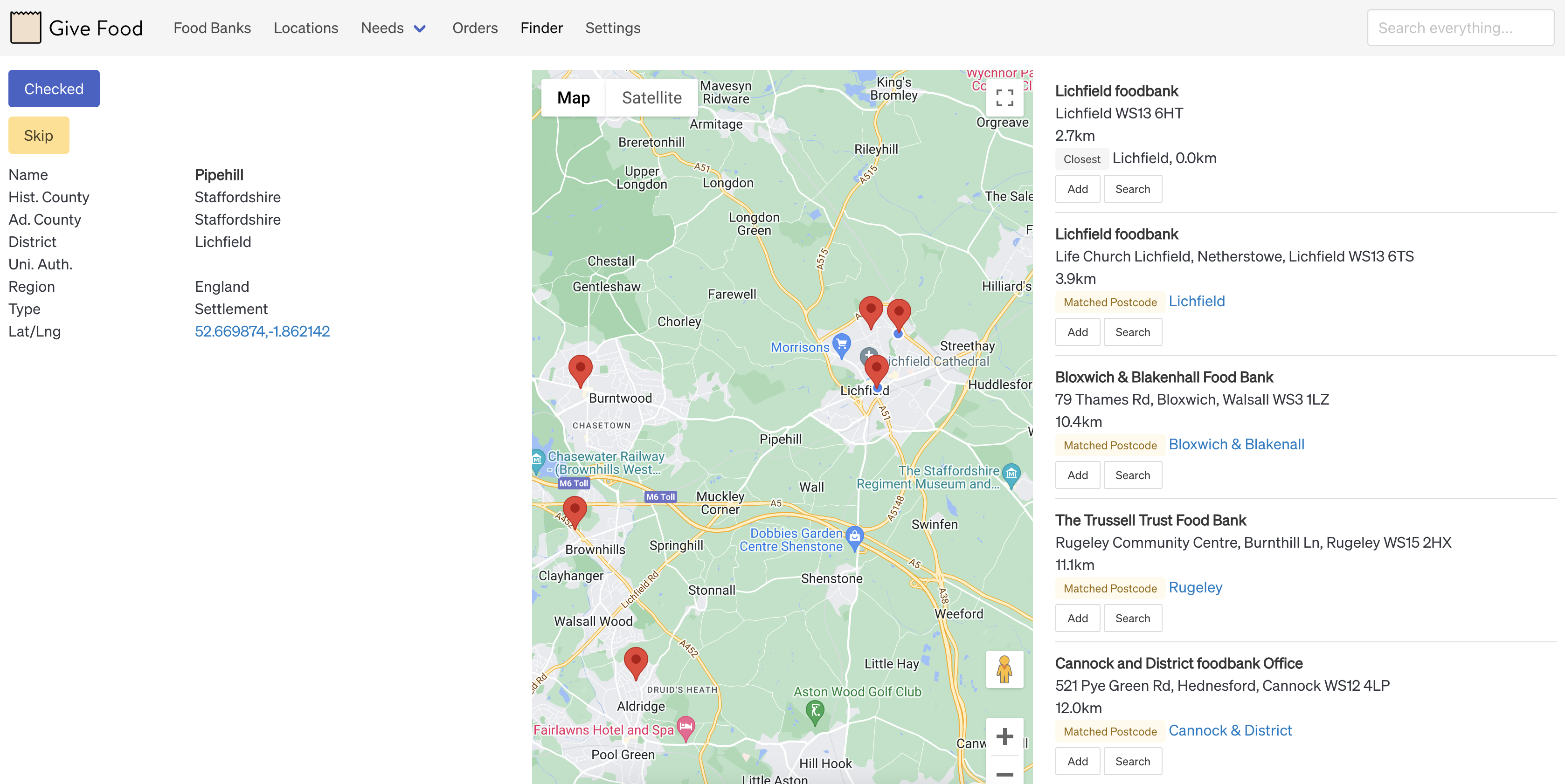Toggle the Checked status button

coord(54,88)
